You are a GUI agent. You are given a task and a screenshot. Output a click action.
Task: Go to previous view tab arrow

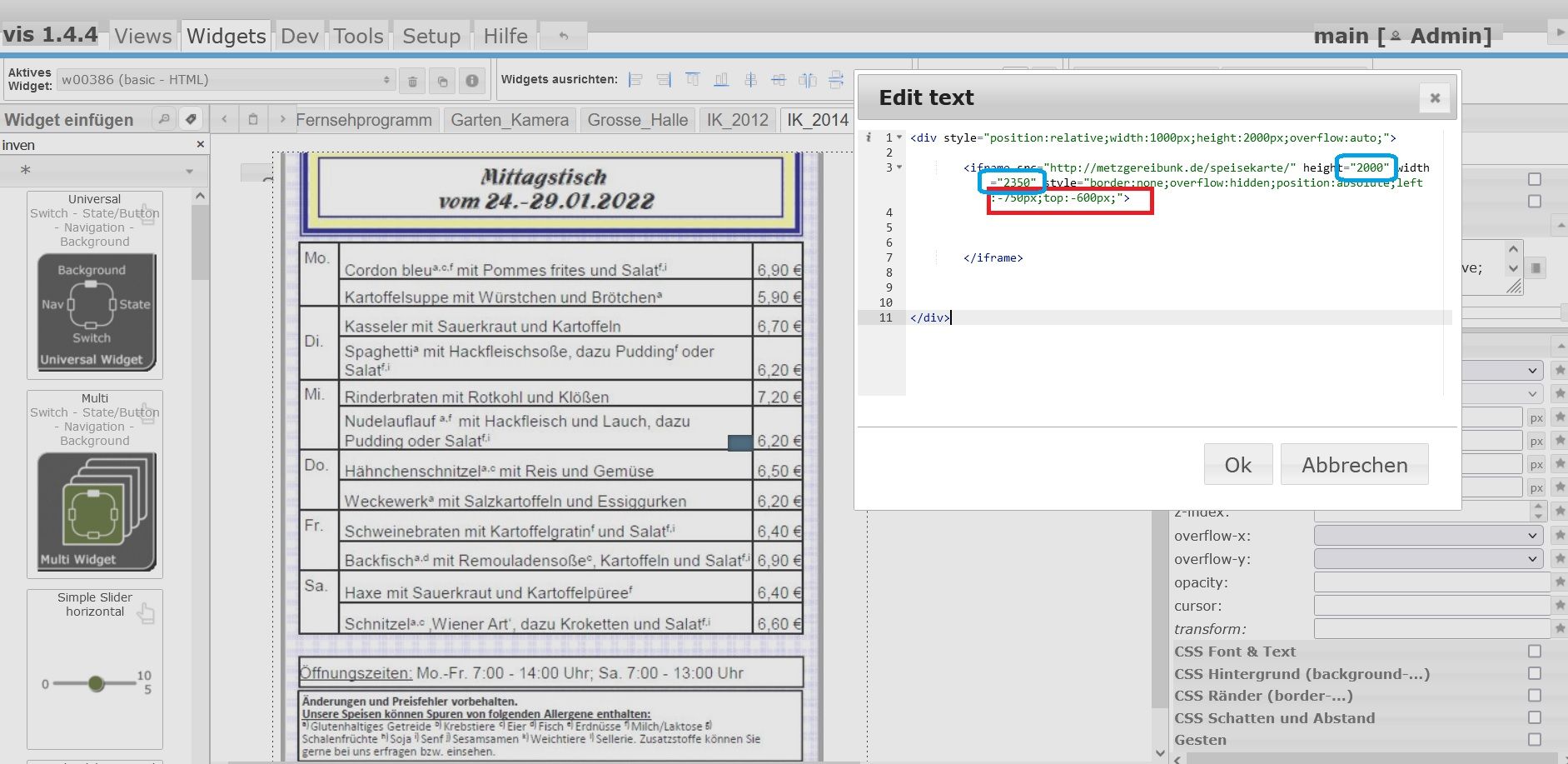(x=224, y=119)
